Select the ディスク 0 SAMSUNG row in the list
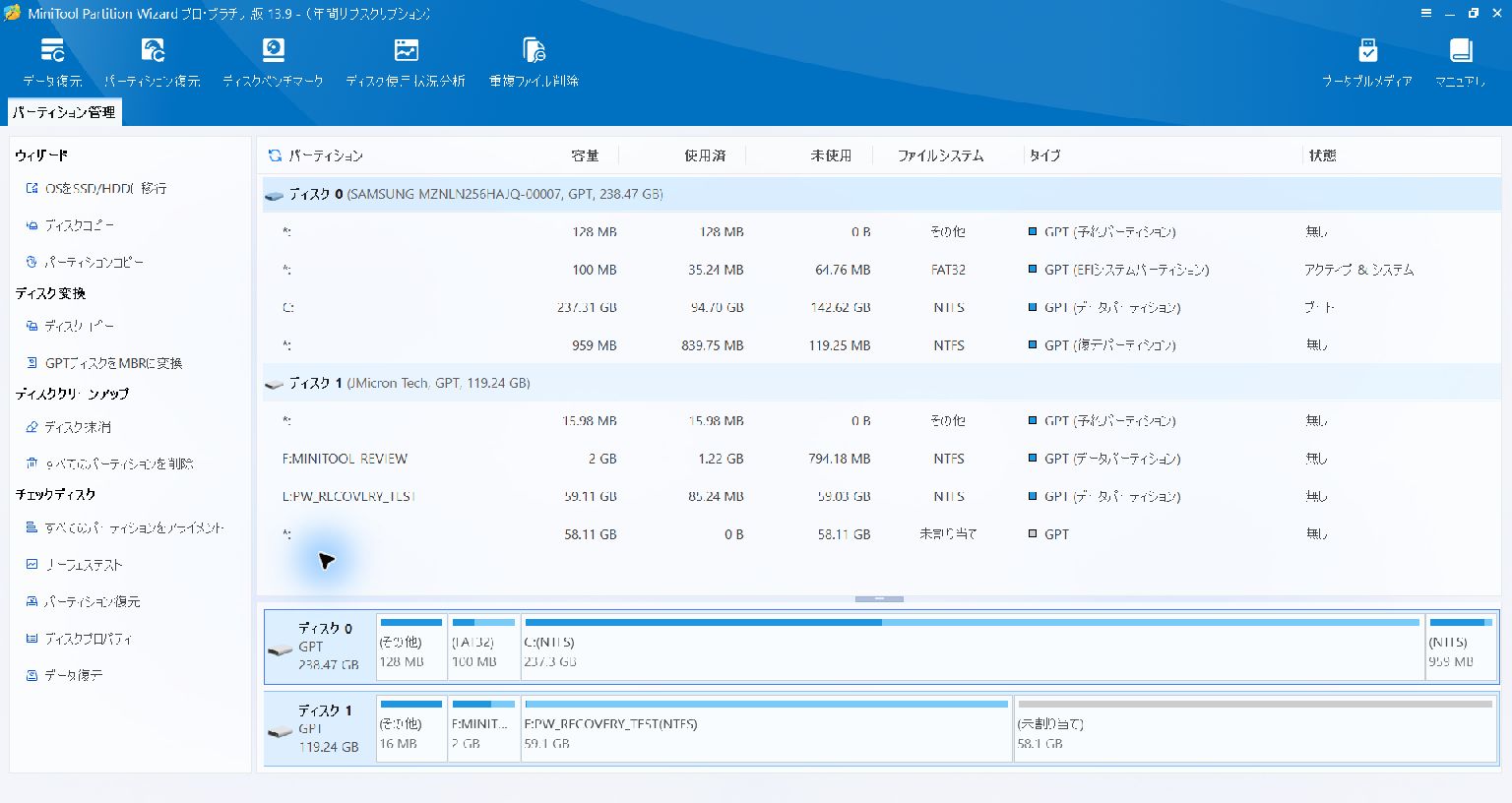This screenshot has height=803, width=1512. (x=881, y=194)
